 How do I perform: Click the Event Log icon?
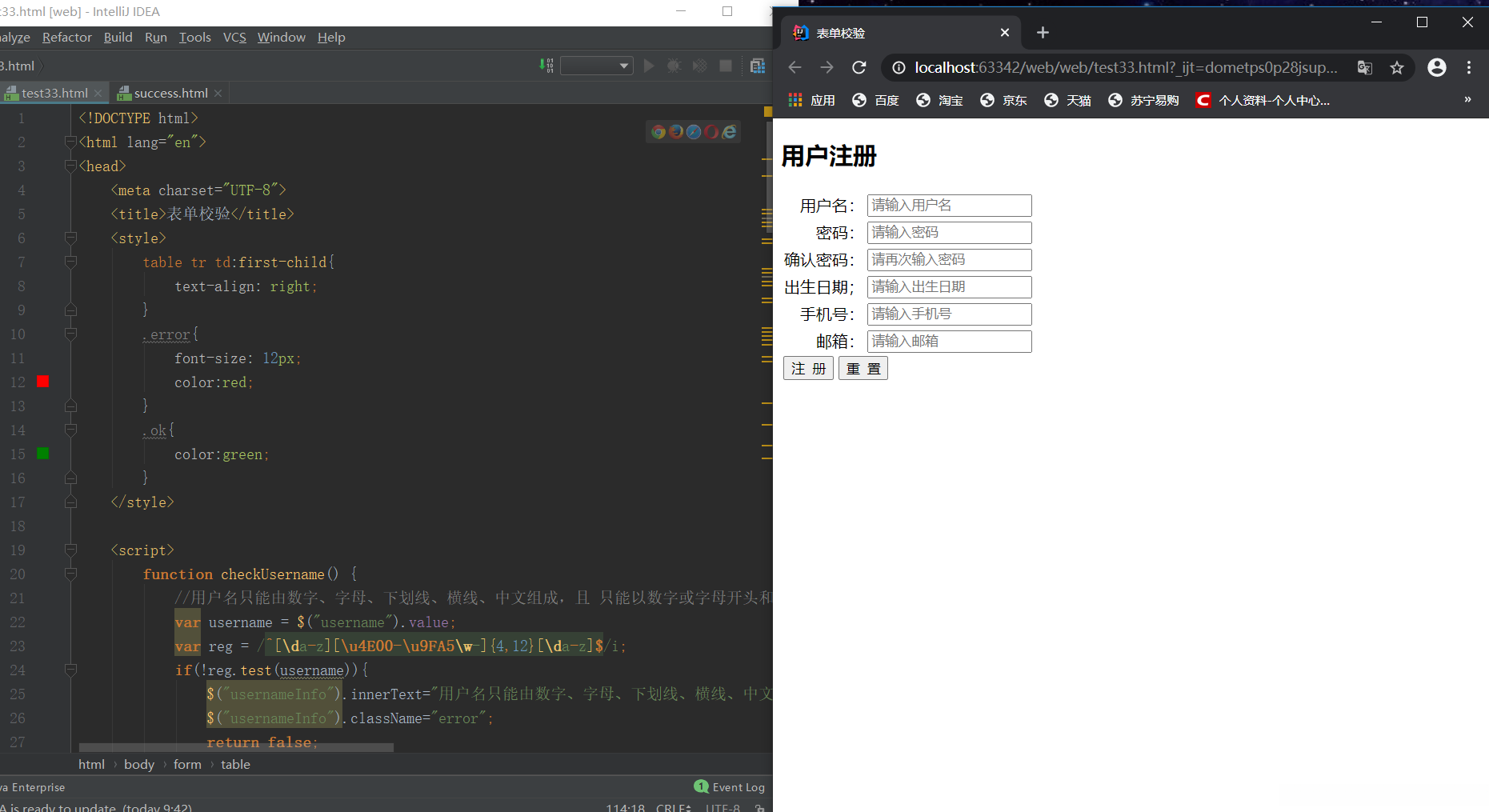(702, 786)
